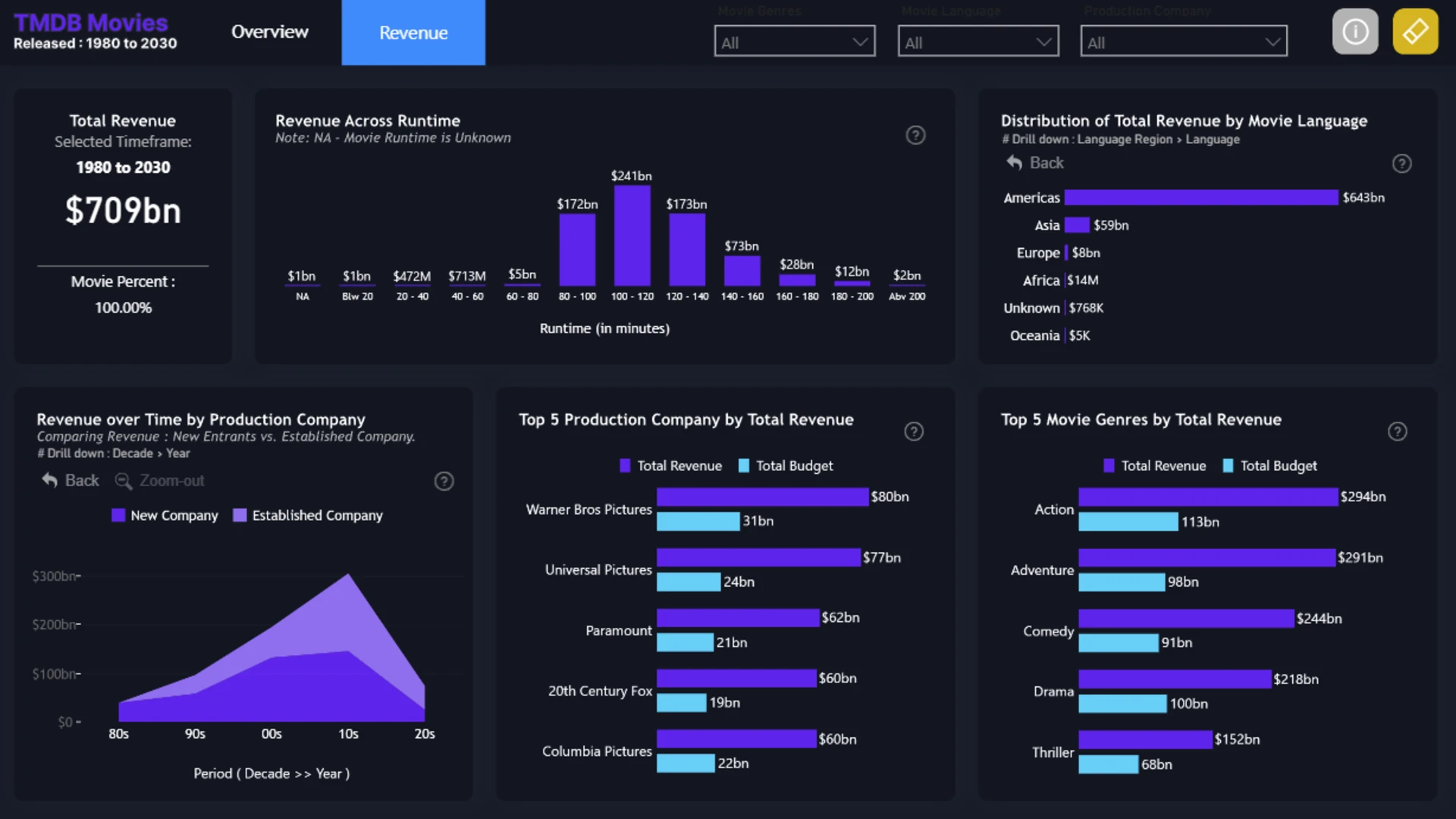
Task: Click the $709bn total revenue value
Action: 123,211
